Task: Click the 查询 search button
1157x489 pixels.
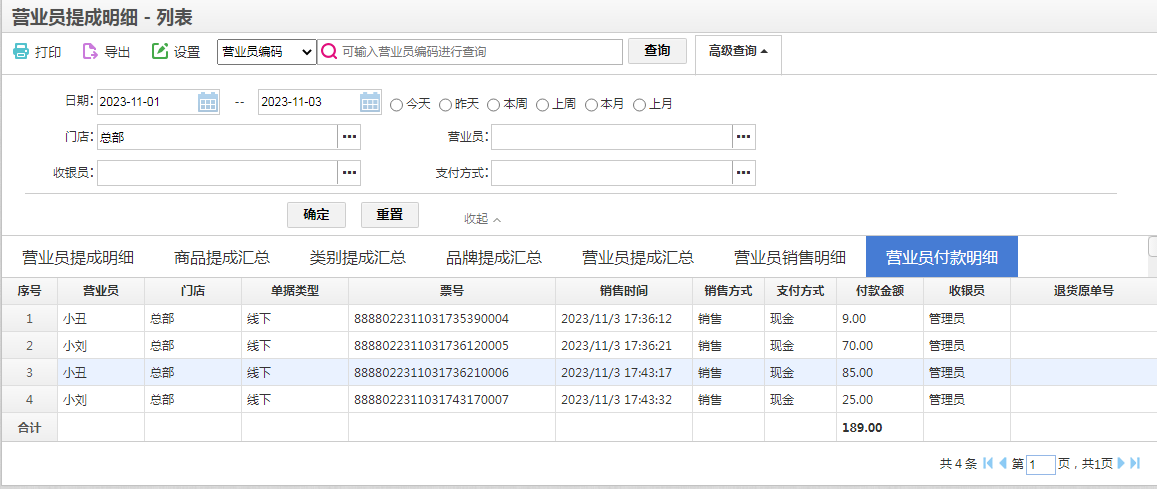Action: (657, 51)
